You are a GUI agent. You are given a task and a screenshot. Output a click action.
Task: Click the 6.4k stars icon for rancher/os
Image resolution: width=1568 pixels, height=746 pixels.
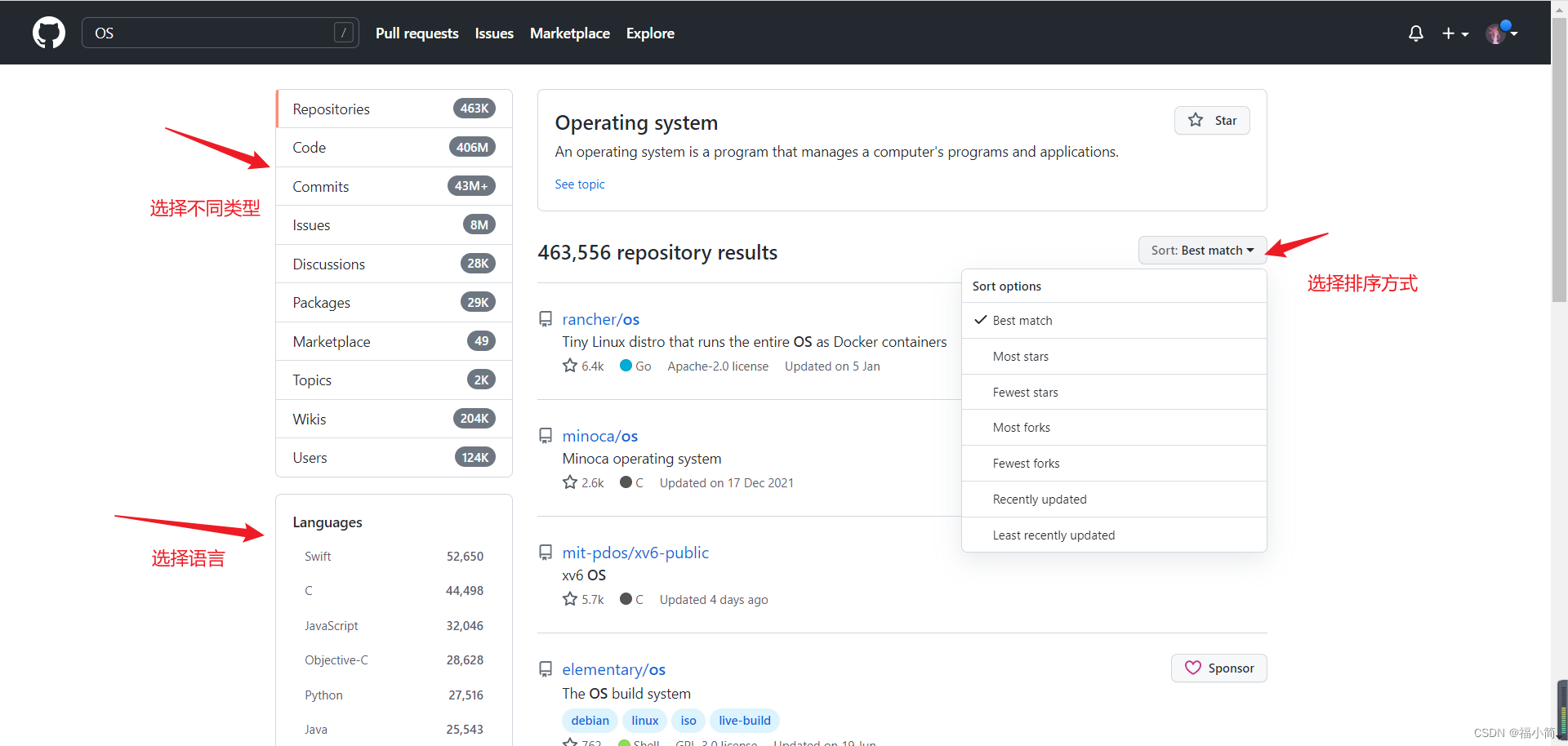point(570,366)
